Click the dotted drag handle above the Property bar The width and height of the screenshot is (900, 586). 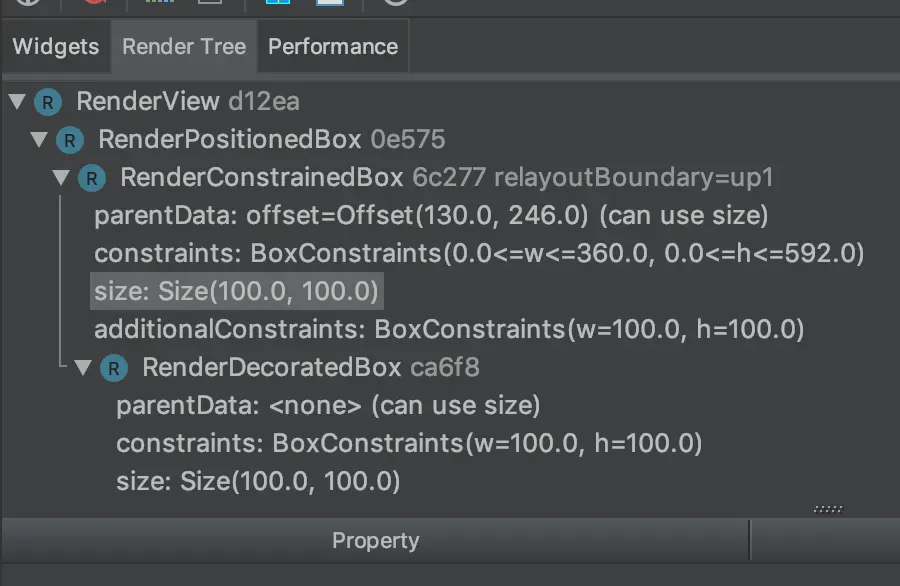[828, 509]
